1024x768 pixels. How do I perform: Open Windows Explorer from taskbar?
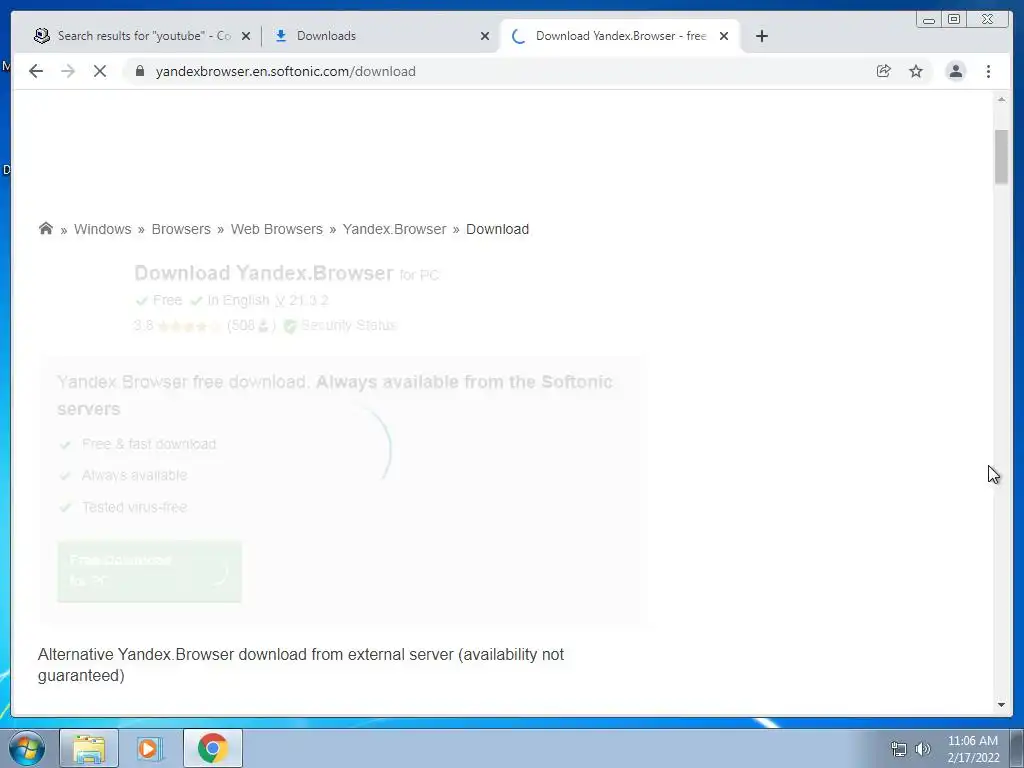click(x=89, y=748)
